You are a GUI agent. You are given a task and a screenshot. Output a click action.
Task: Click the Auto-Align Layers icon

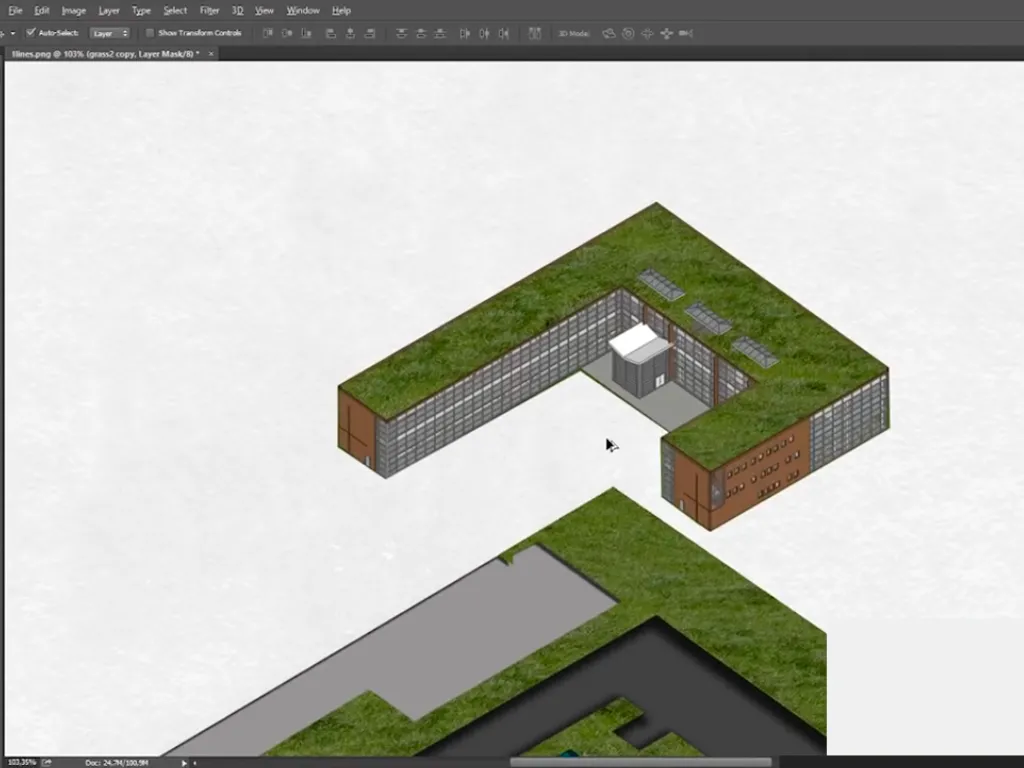tap(535, 33)
